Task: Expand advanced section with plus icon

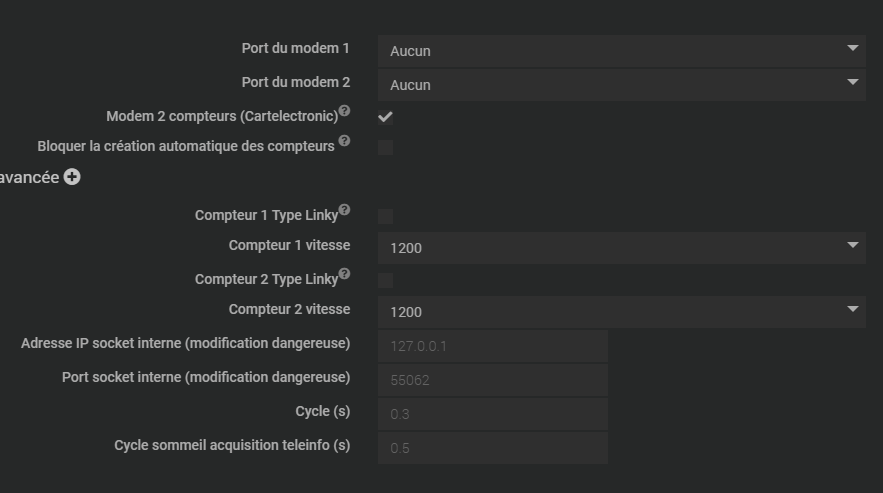Action: 72,177
